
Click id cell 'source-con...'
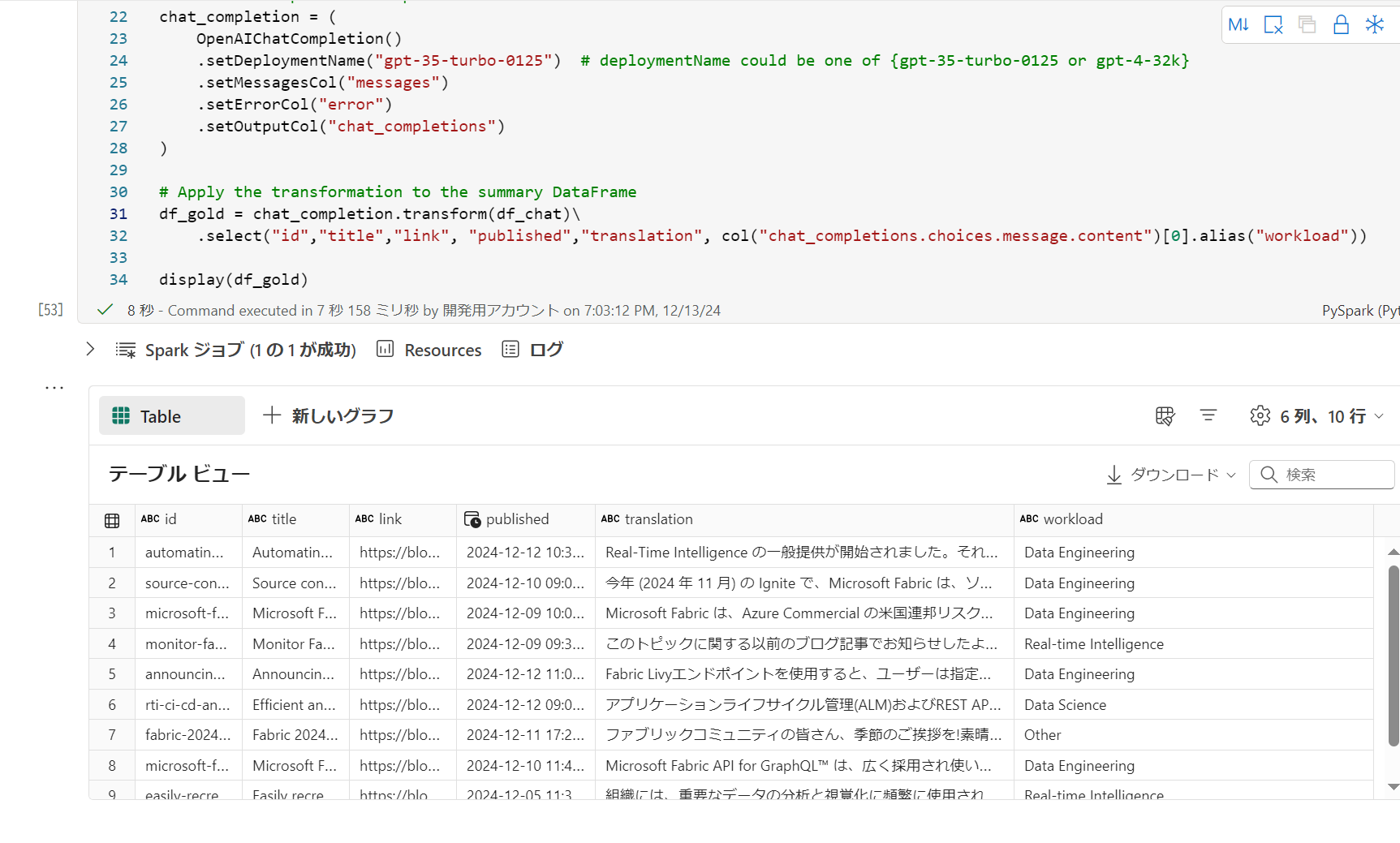[187, 583]
